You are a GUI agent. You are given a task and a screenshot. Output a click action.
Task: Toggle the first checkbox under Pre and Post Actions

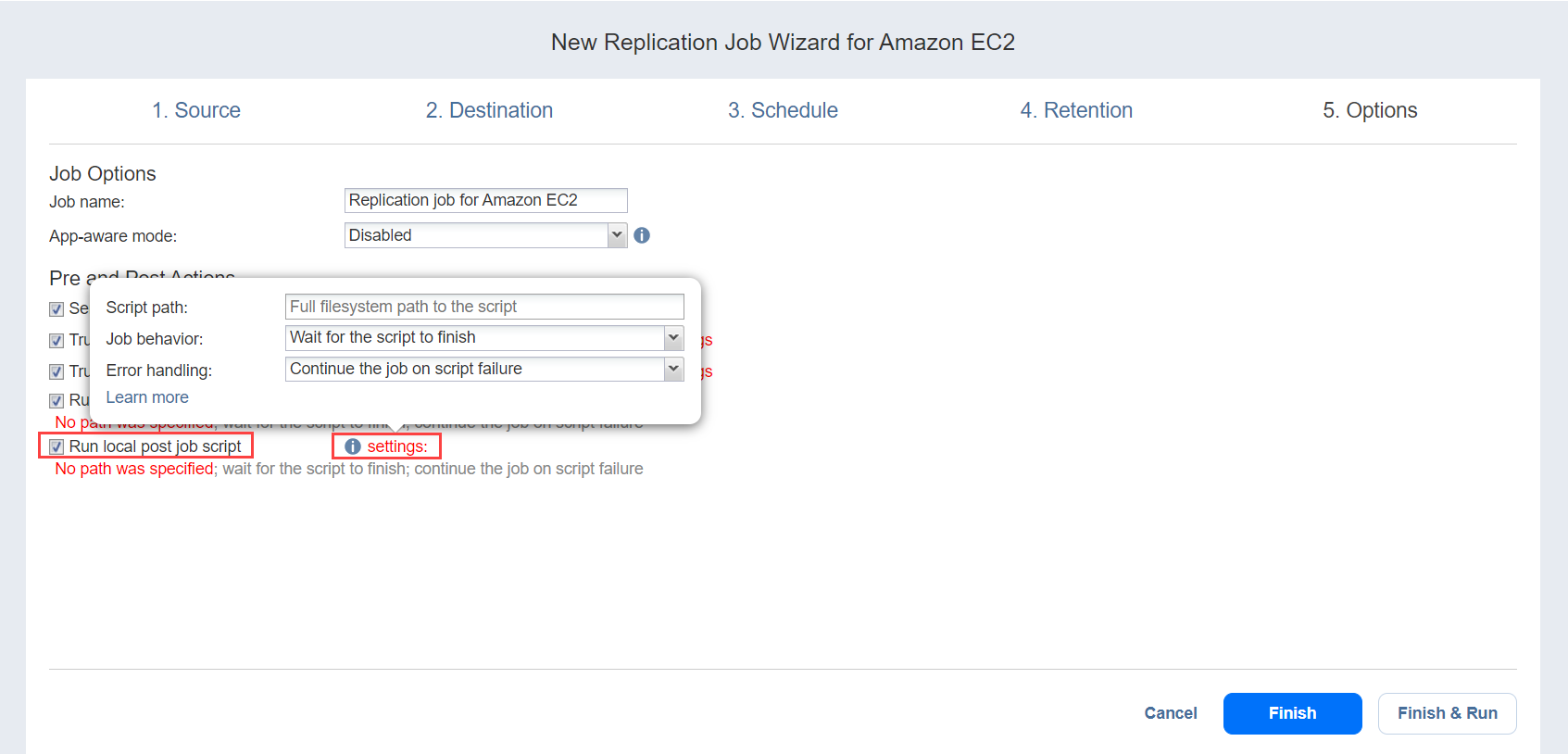point(56,308)
